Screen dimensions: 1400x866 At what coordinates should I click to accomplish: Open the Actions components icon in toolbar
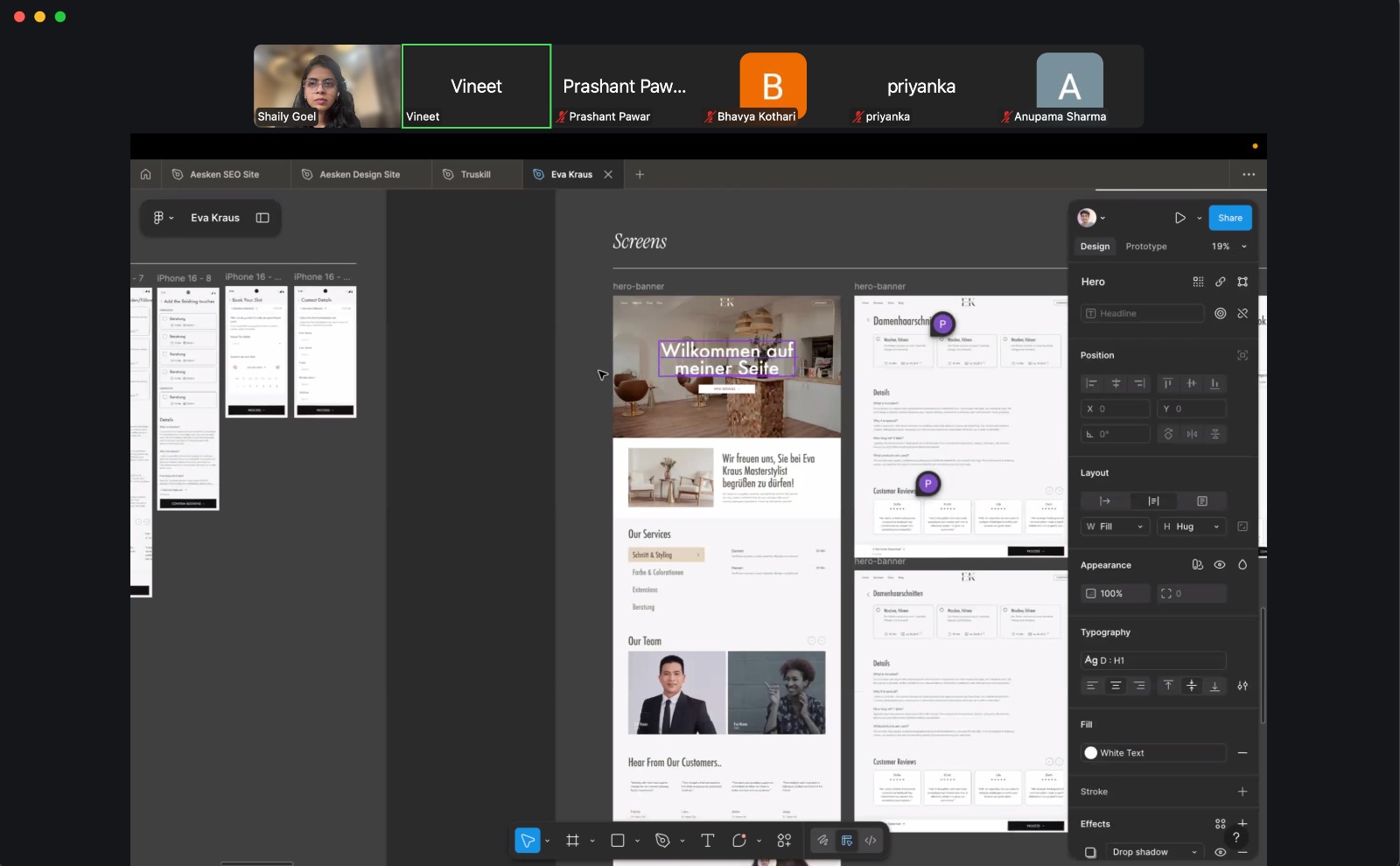(784, 841)
